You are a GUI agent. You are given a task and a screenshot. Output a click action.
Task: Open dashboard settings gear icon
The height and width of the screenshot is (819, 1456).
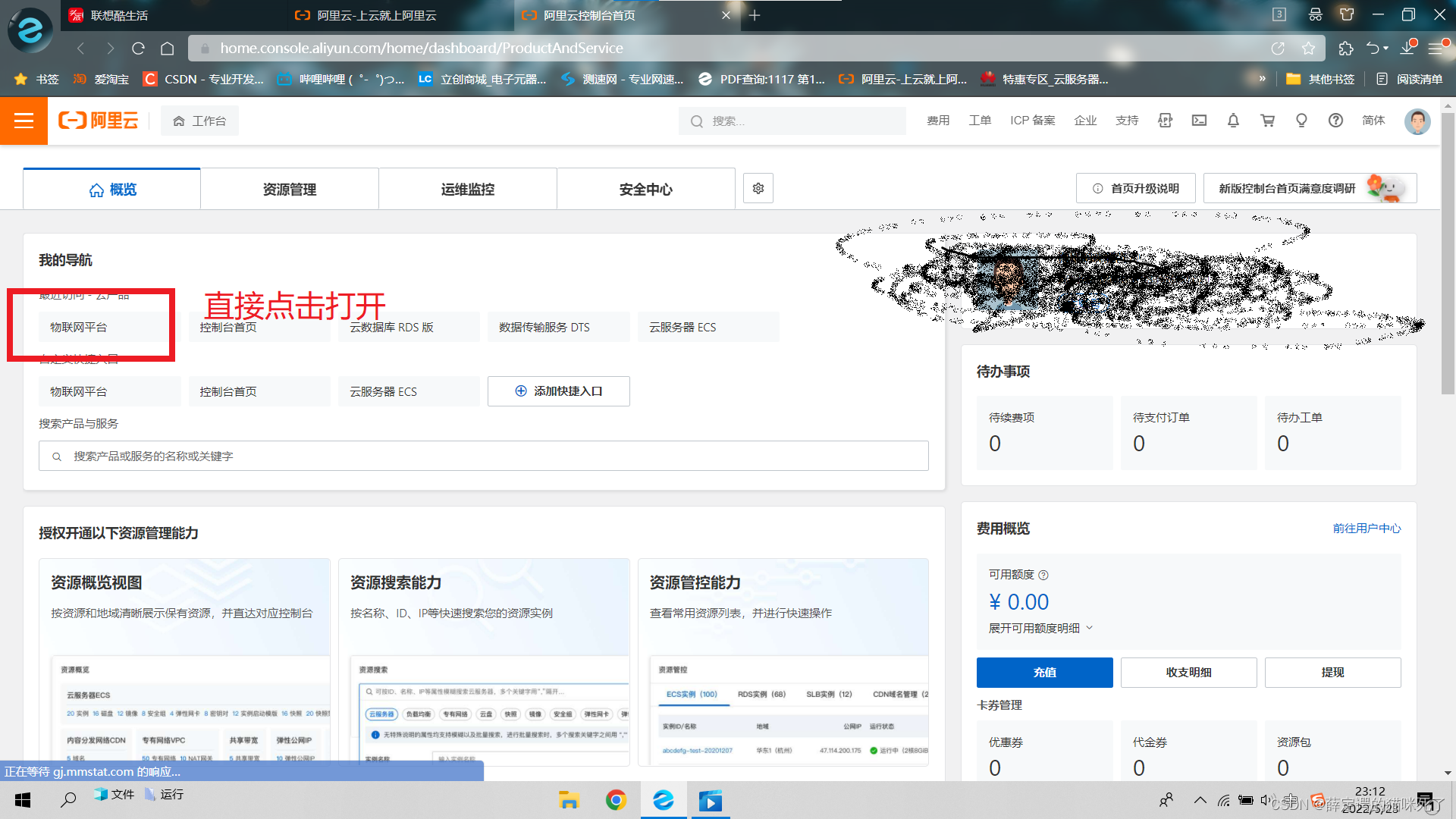tap(758, 188)
